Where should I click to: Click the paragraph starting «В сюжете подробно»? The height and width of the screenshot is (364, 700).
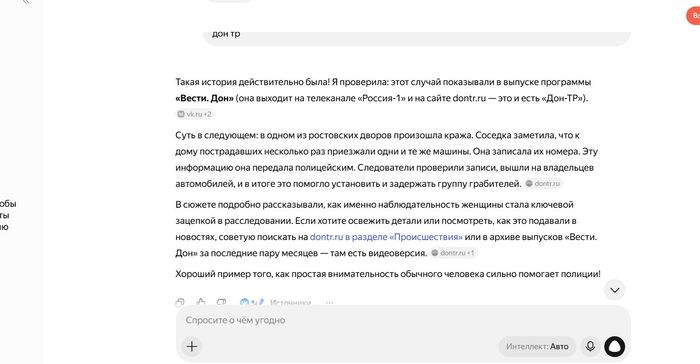[386, 229]
